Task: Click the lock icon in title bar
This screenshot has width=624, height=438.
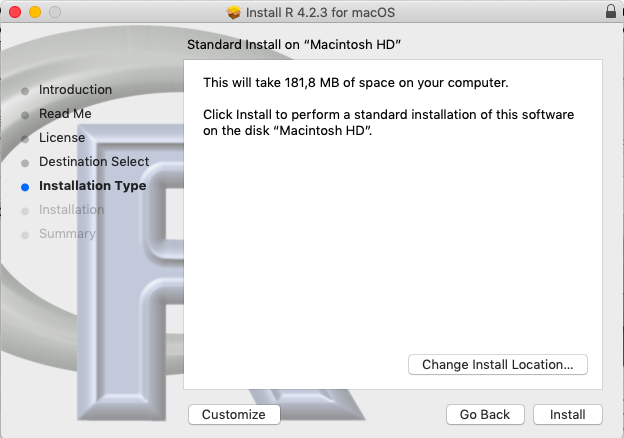Action: click(611, 12)
